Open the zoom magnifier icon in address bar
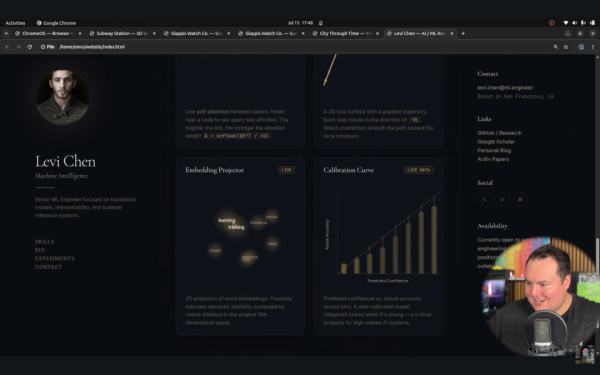The height and width of the screenshot is (375, 600). (556, 47)
